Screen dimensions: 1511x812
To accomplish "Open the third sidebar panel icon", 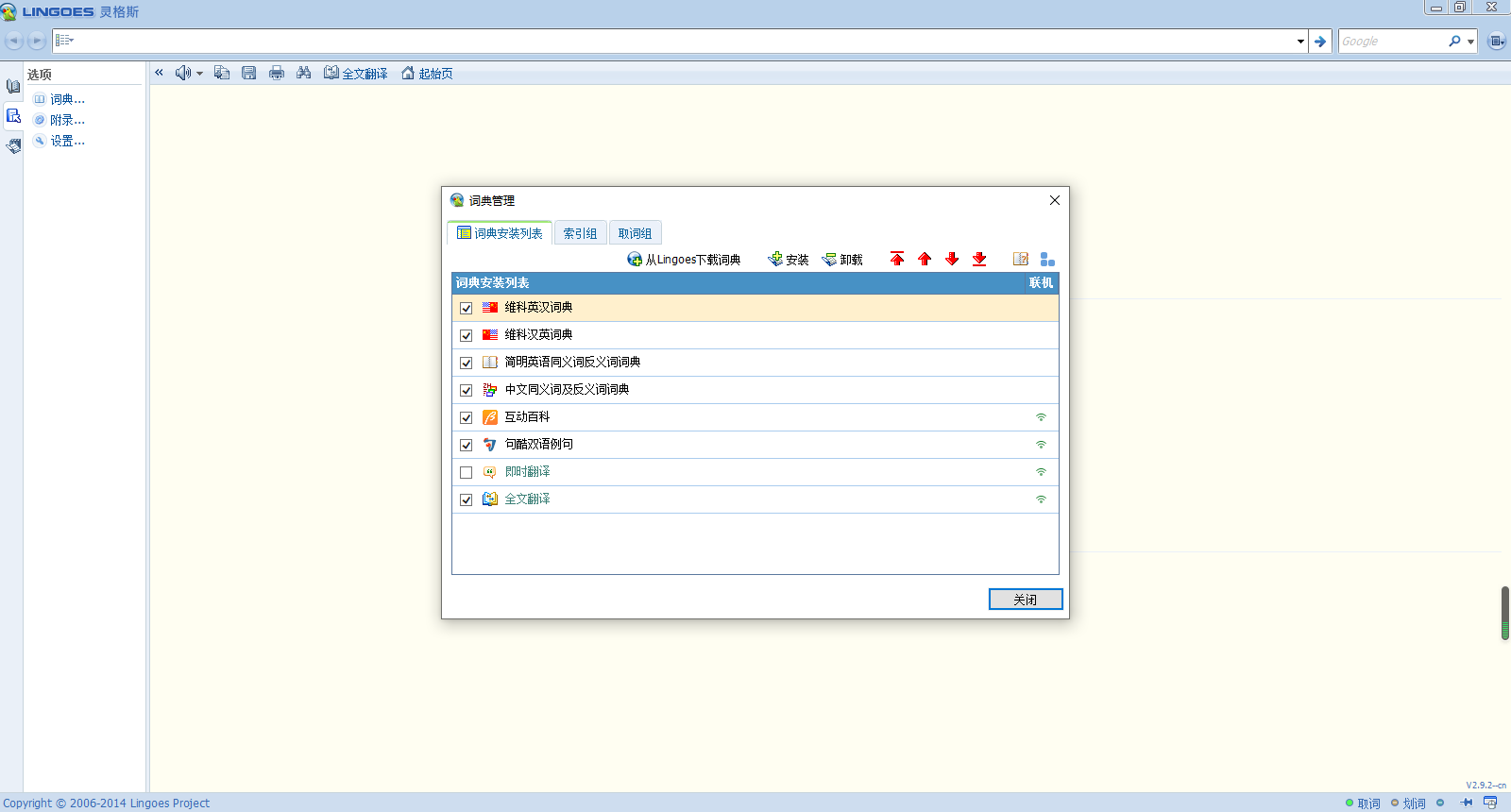I will pos(13,145).
